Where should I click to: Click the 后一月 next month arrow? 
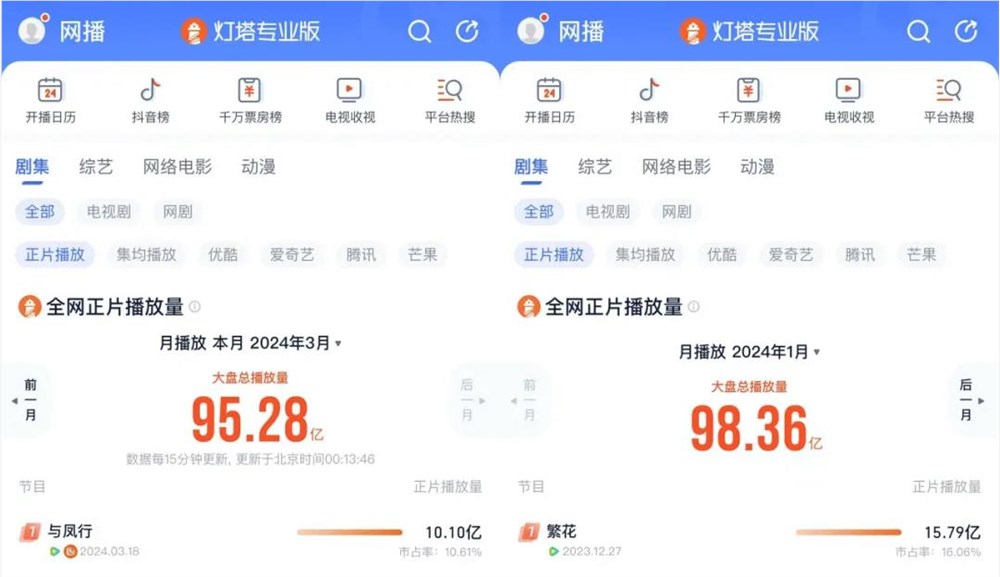pos(967,402)
